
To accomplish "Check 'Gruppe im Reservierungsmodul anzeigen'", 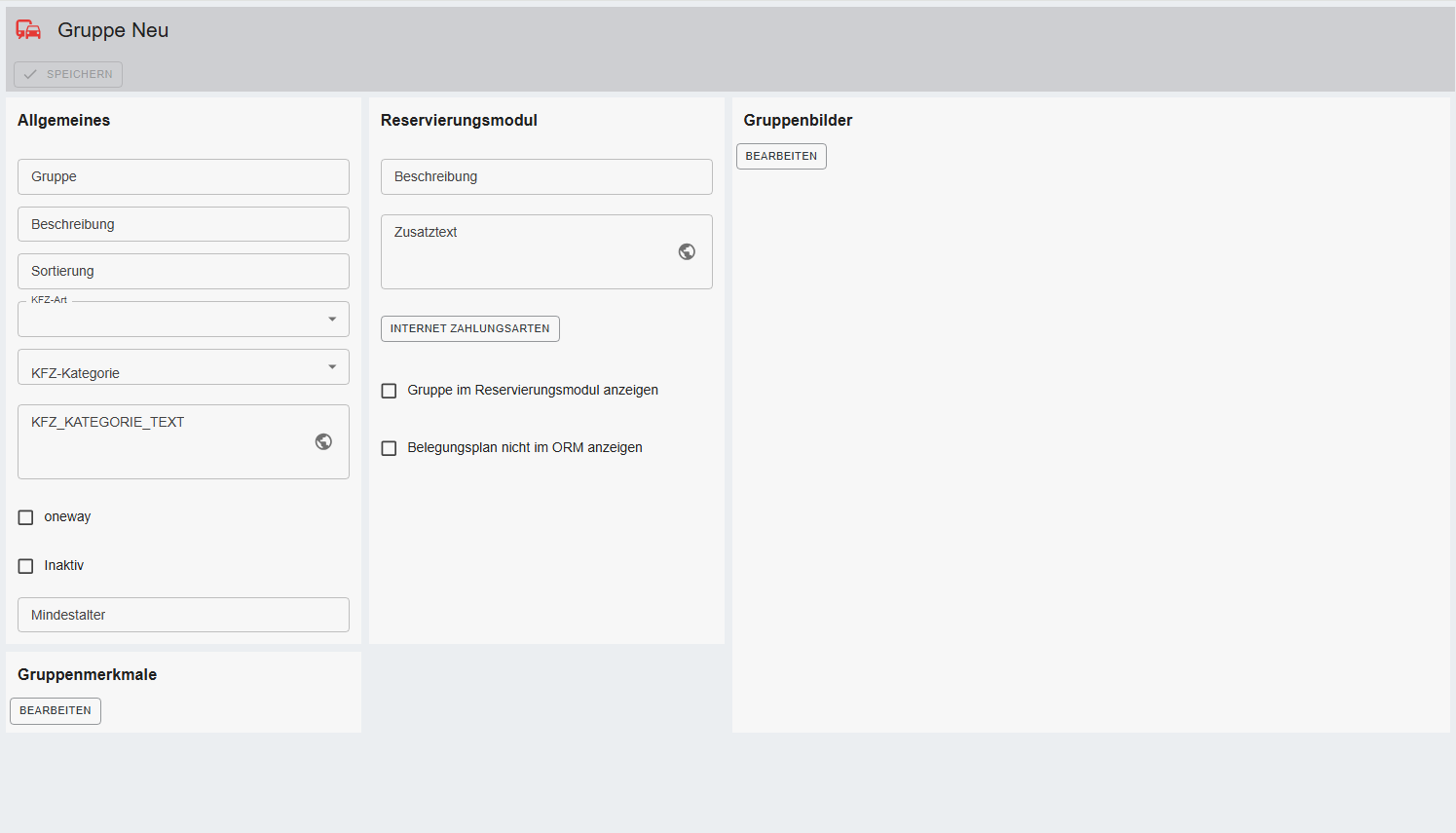I will tap(390, 391).
